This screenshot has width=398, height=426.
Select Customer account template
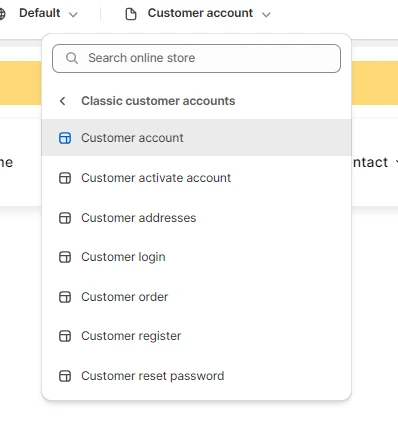coord(196,138)
